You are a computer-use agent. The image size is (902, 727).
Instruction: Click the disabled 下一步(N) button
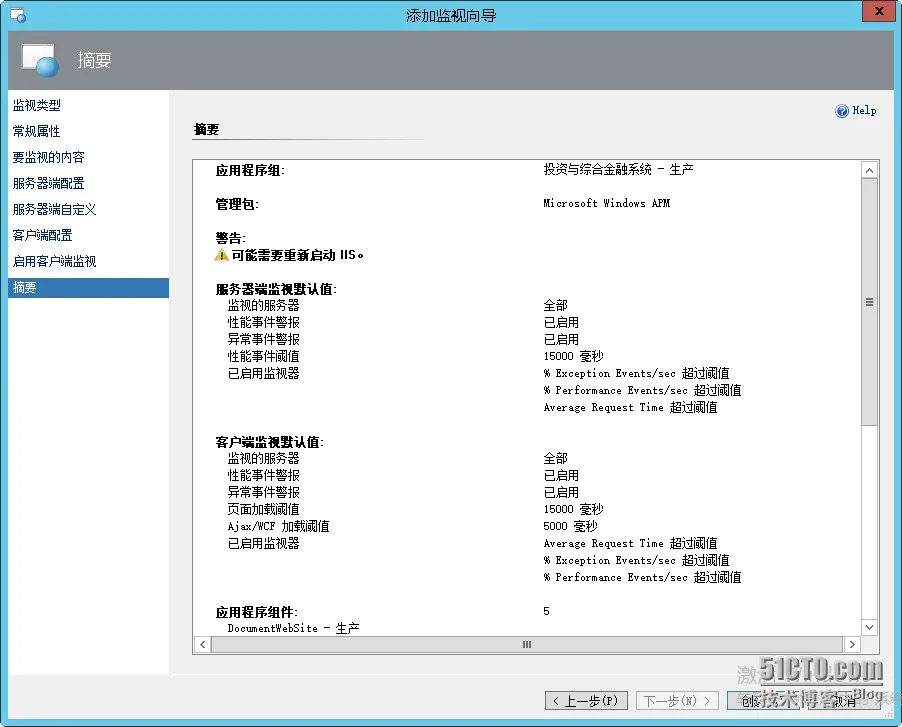pos(677,701)
